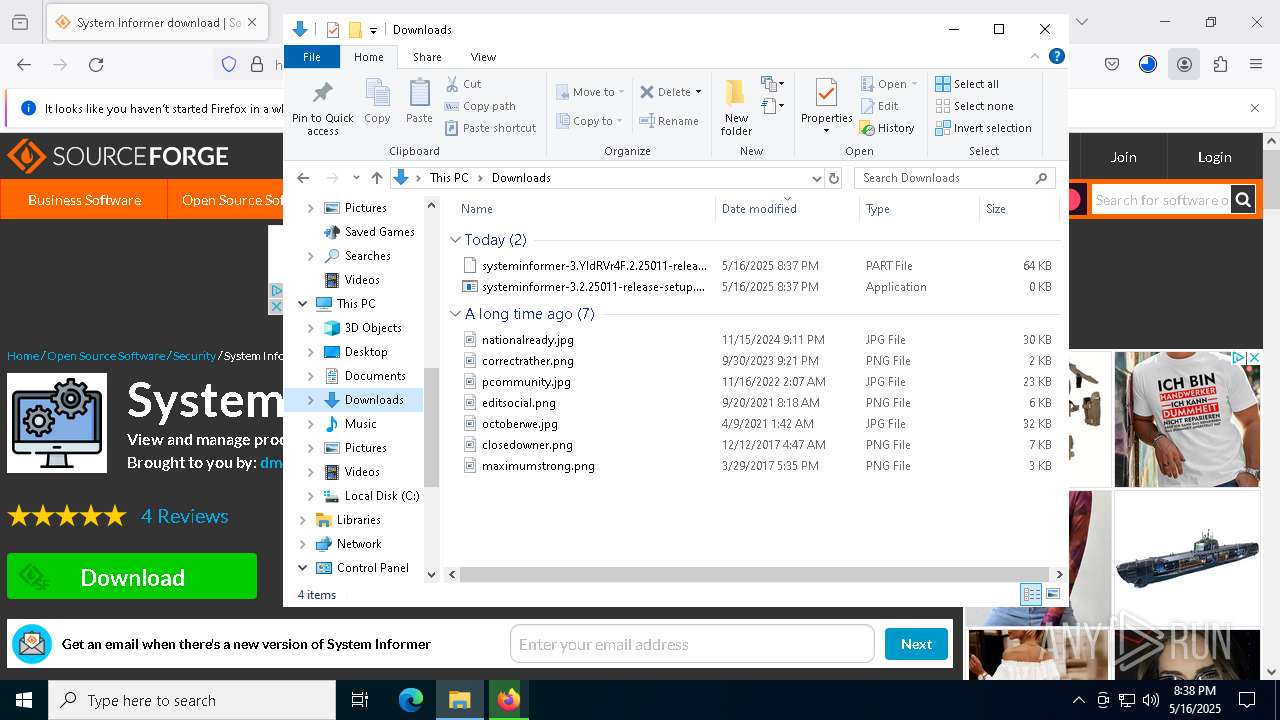Image resolution: width=1280 pixels, height=720 pixels.
Task: Click the Copy ribbon icon
Action: tap(377, 102)
